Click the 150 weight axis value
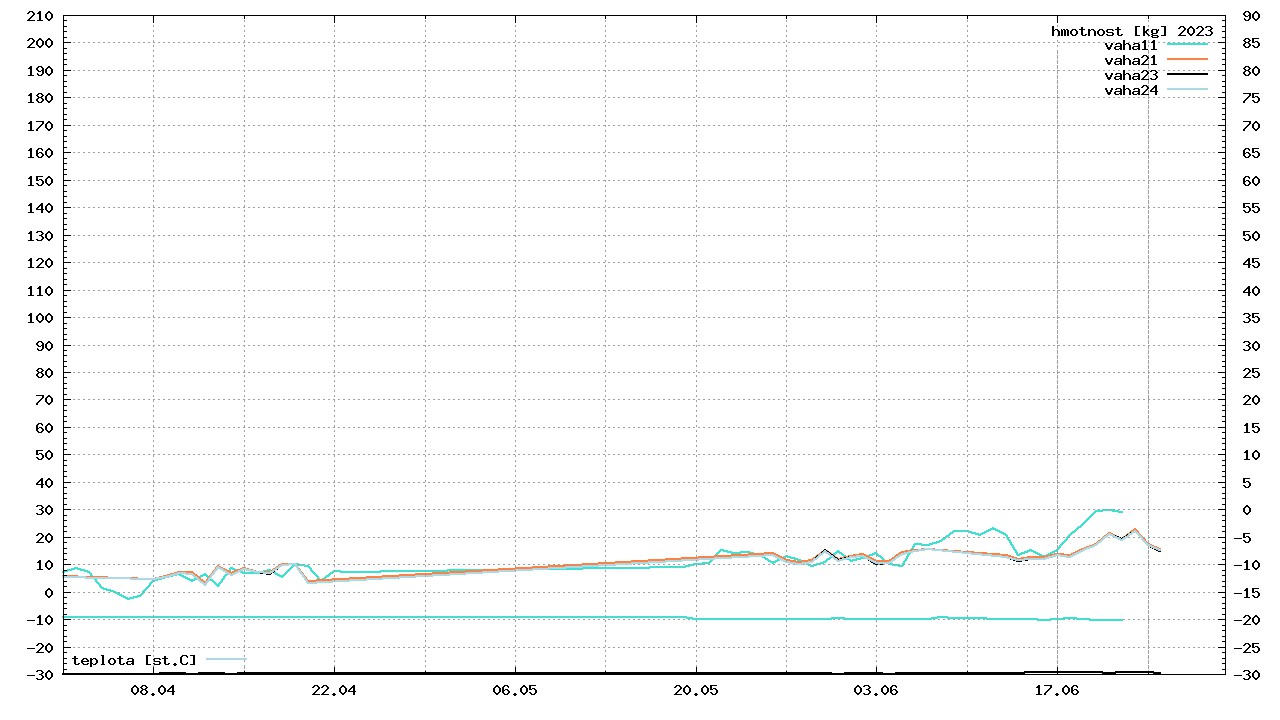 click(41, 181)
